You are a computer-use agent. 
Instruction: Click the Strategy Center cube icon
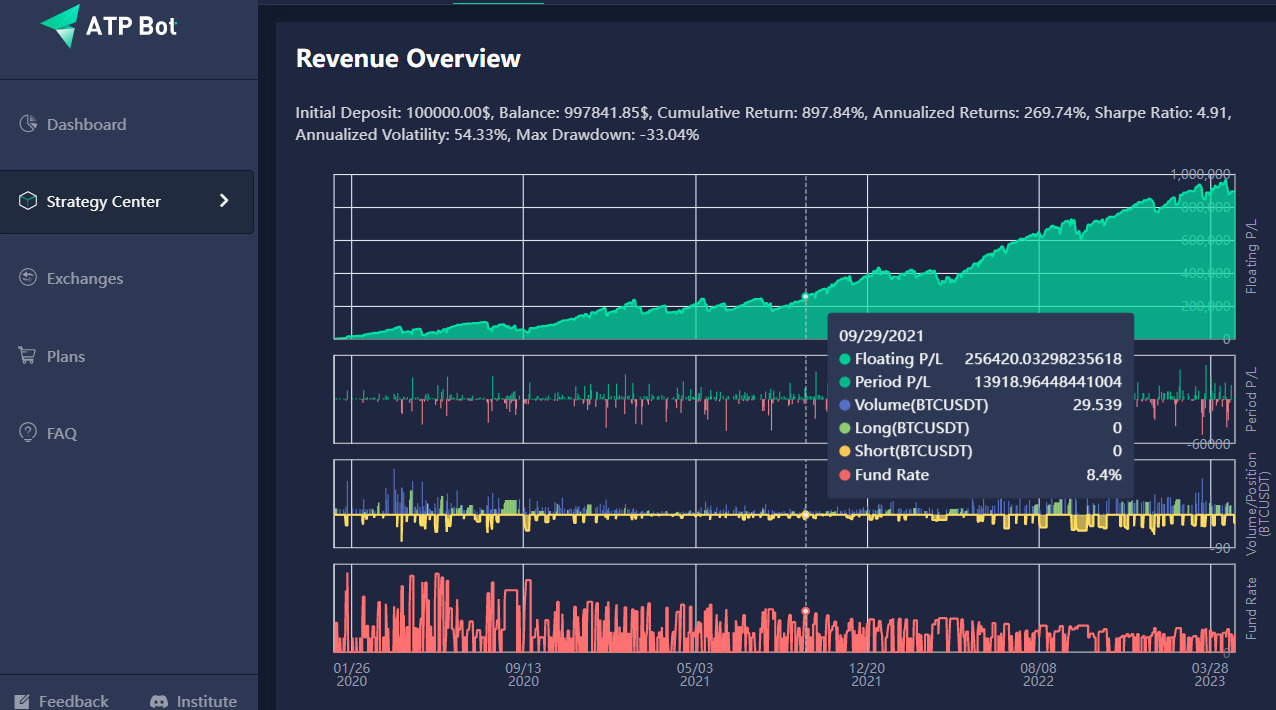(28, 201)
